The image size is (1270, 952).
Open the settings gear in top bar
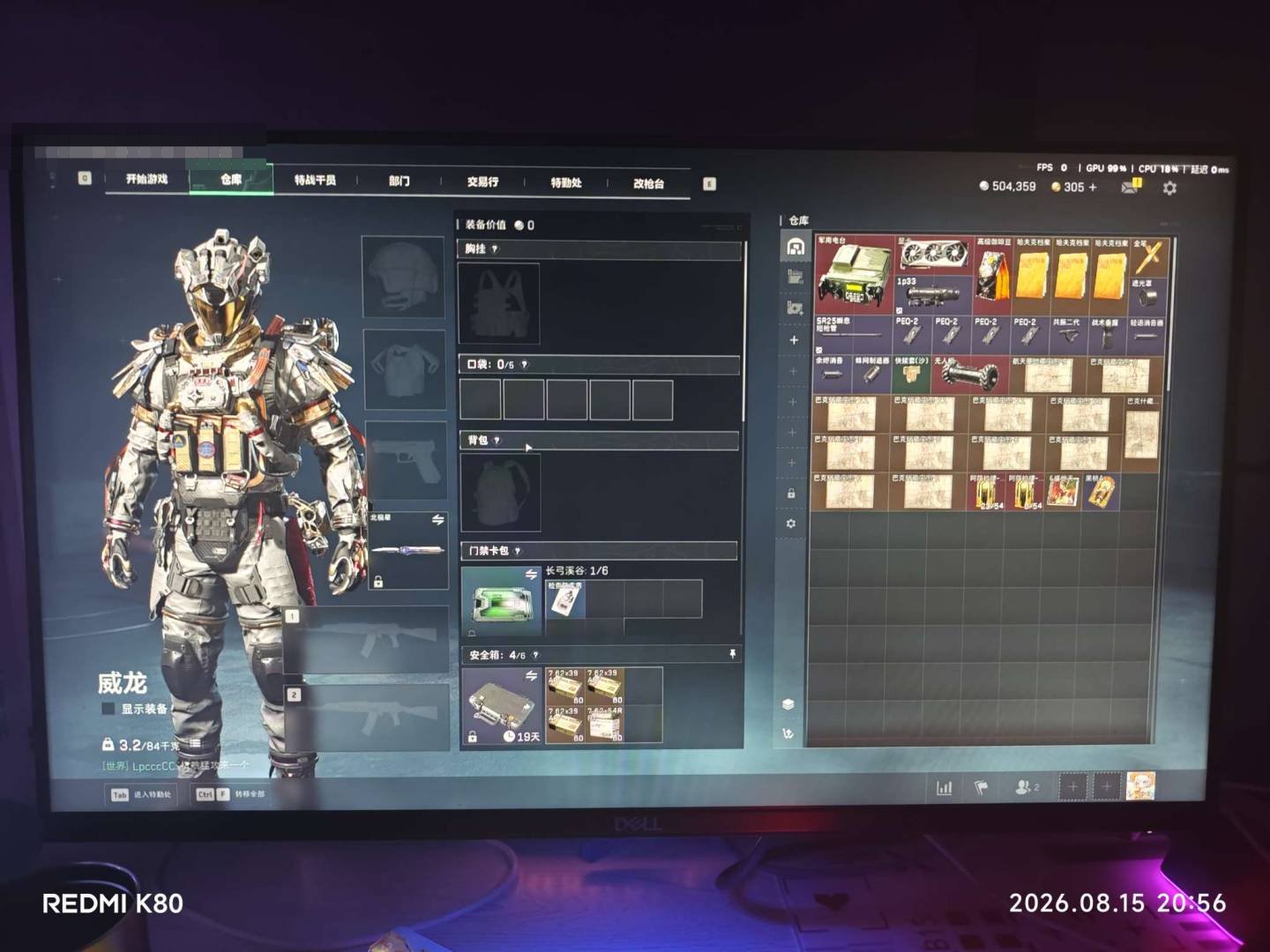point(1169,188)
